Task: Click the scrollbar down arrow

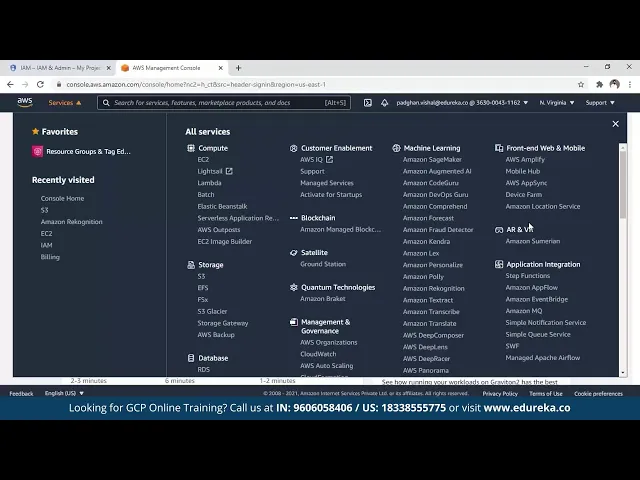Action: [x=623, y=373]
